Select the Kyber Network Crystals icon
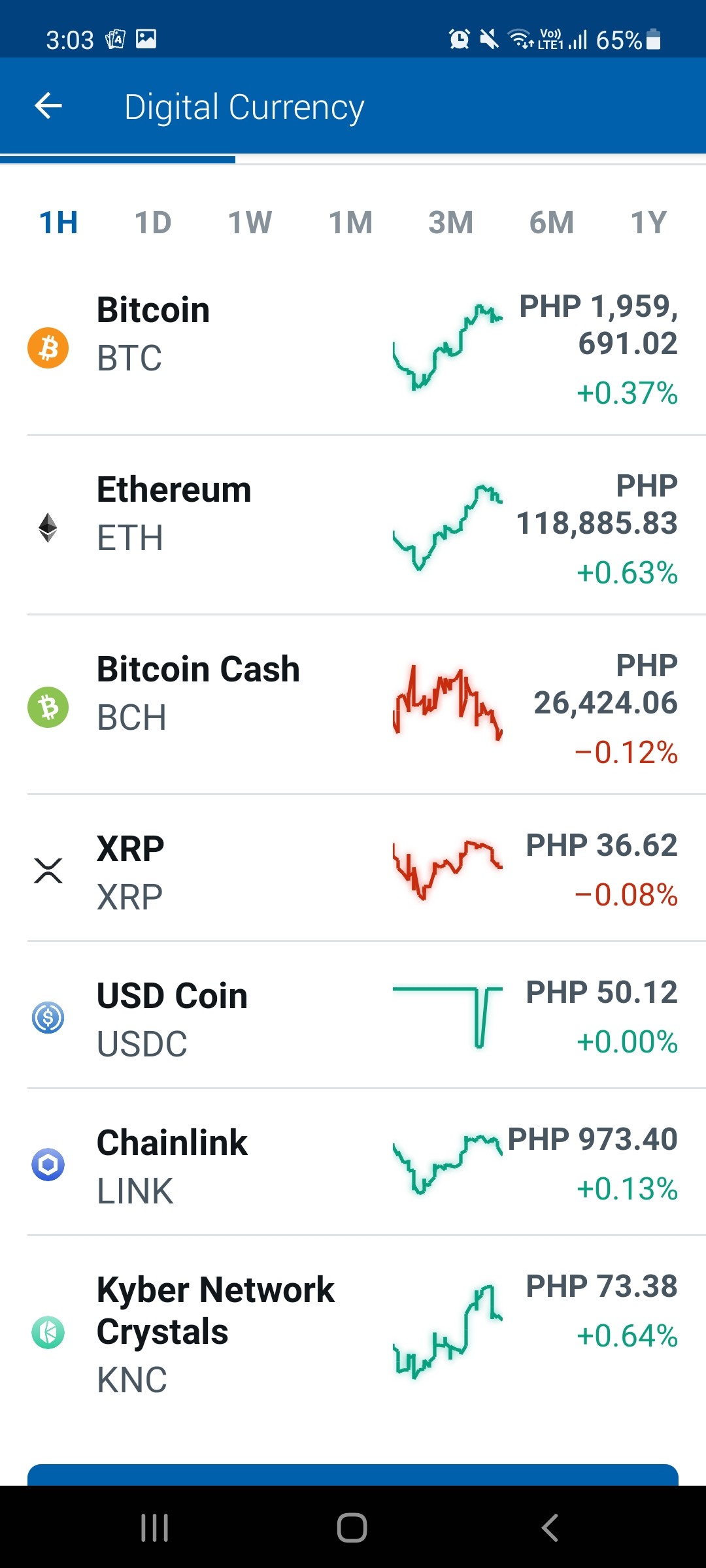The image size is (706, 1568). (x=48, y=1332)
